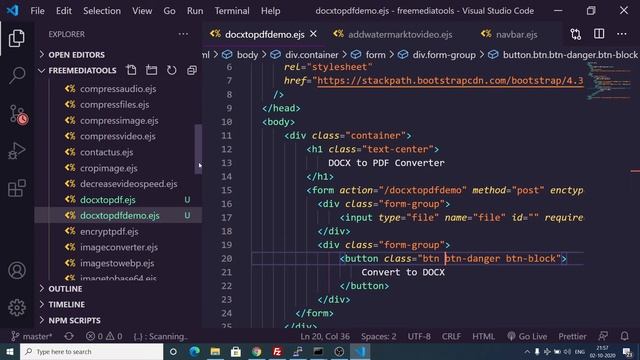This screenshot has height=360, width=640.
Task: Click Ln 20, Col 36 go to line
Action: pos(325,336)
